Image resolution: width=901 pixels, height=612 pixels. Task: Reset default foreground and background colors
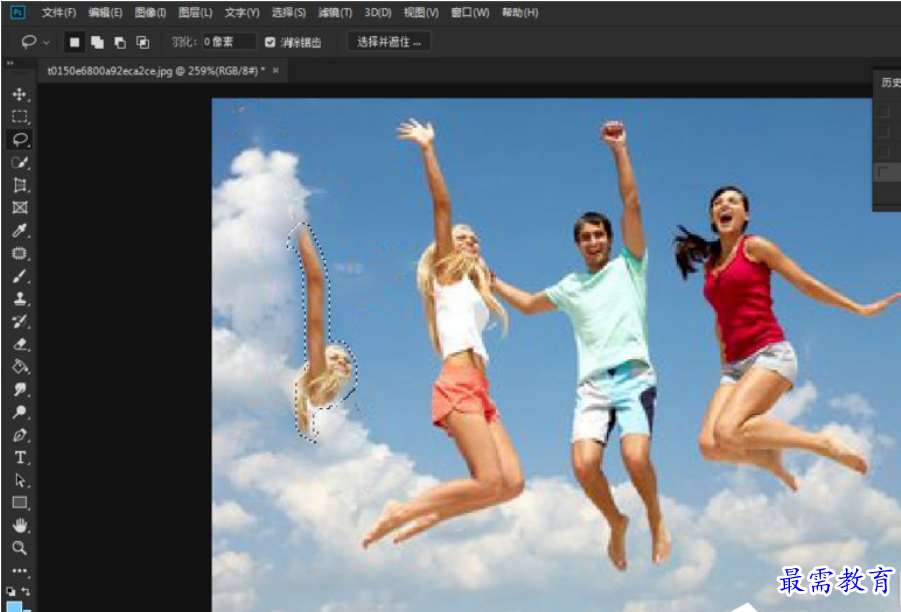click(10, 591)
